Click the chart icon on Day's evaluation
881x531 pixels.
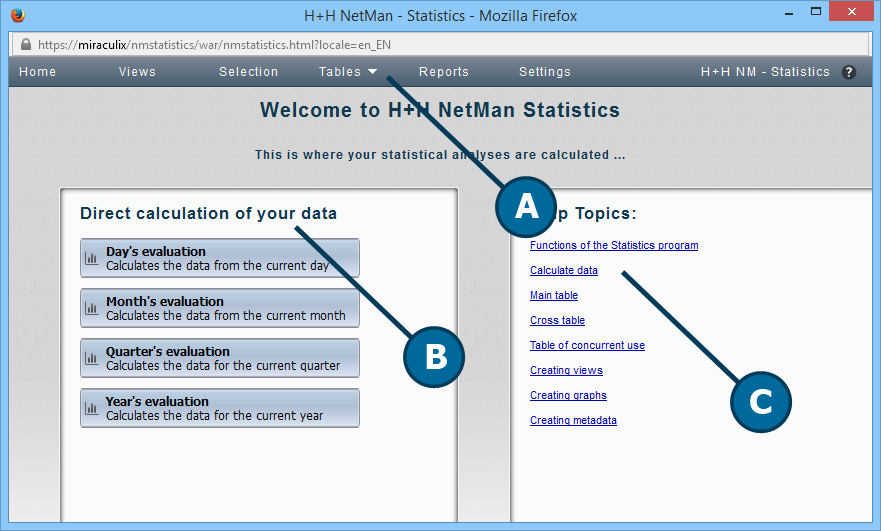(x=92, y=258)
